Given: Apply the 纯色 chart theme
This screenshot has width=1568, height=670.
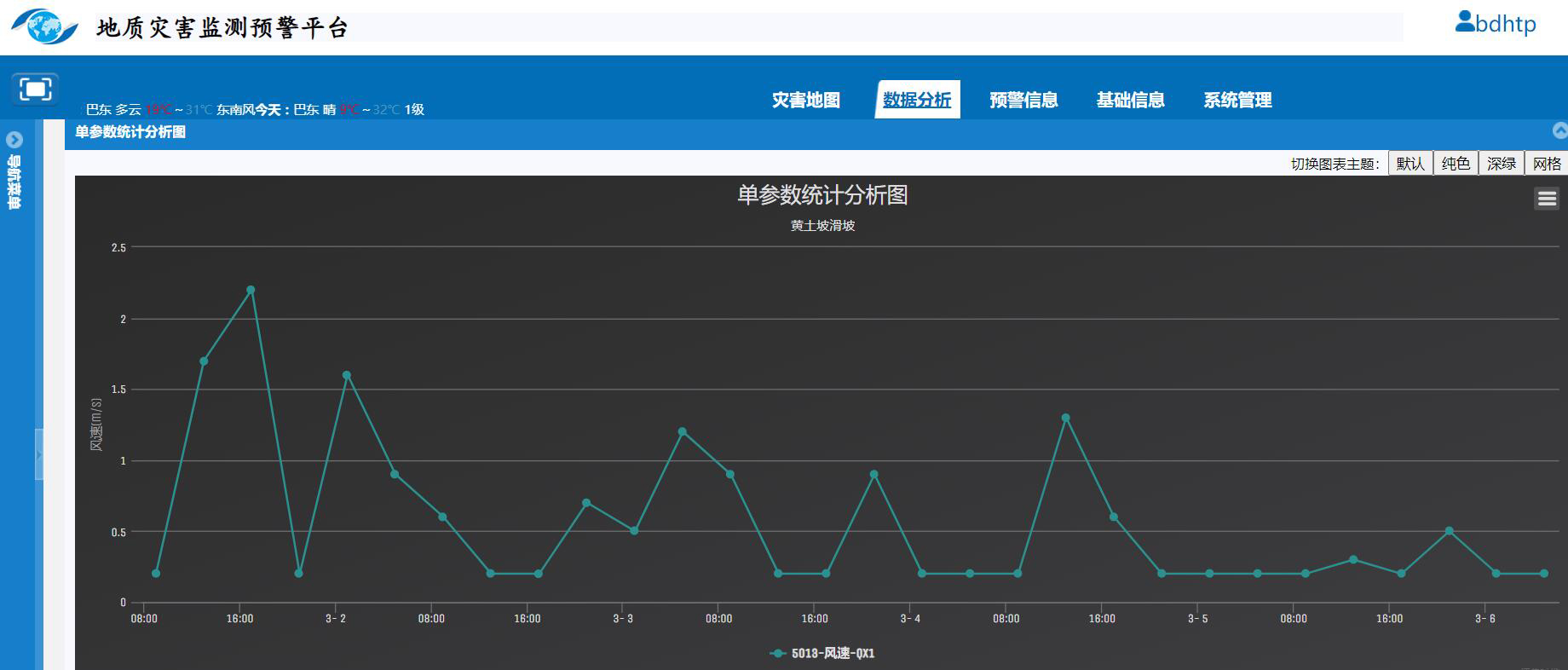Looking at the screenshot, I should point(1456,164).
